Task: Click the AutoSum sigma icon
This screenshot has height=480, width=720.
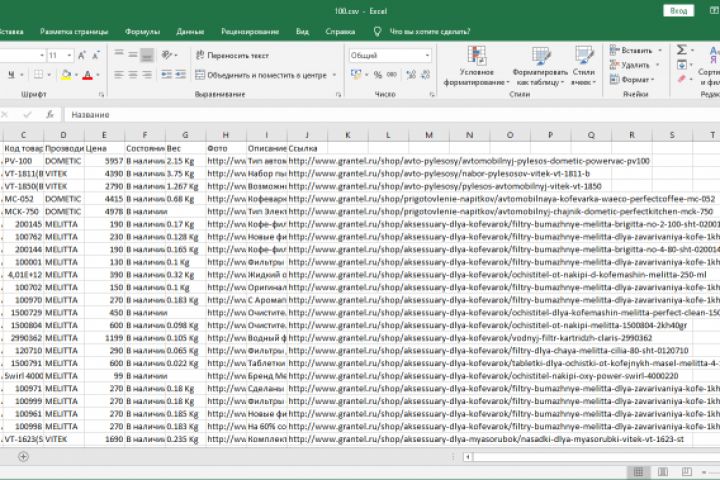Action: coord(682,50)
